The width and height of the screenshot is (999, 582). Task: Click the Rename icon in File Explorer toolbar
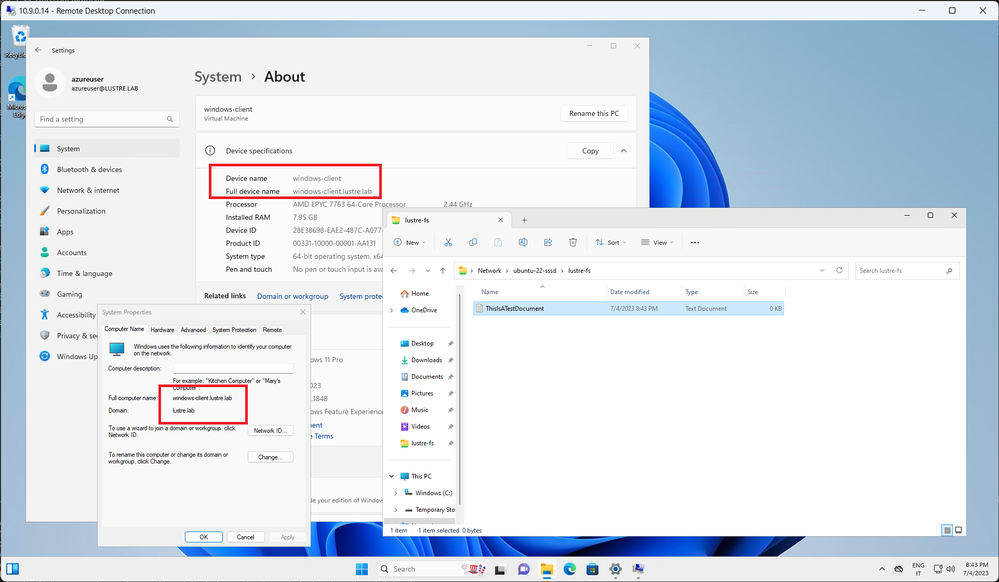[x=523, y=242]
